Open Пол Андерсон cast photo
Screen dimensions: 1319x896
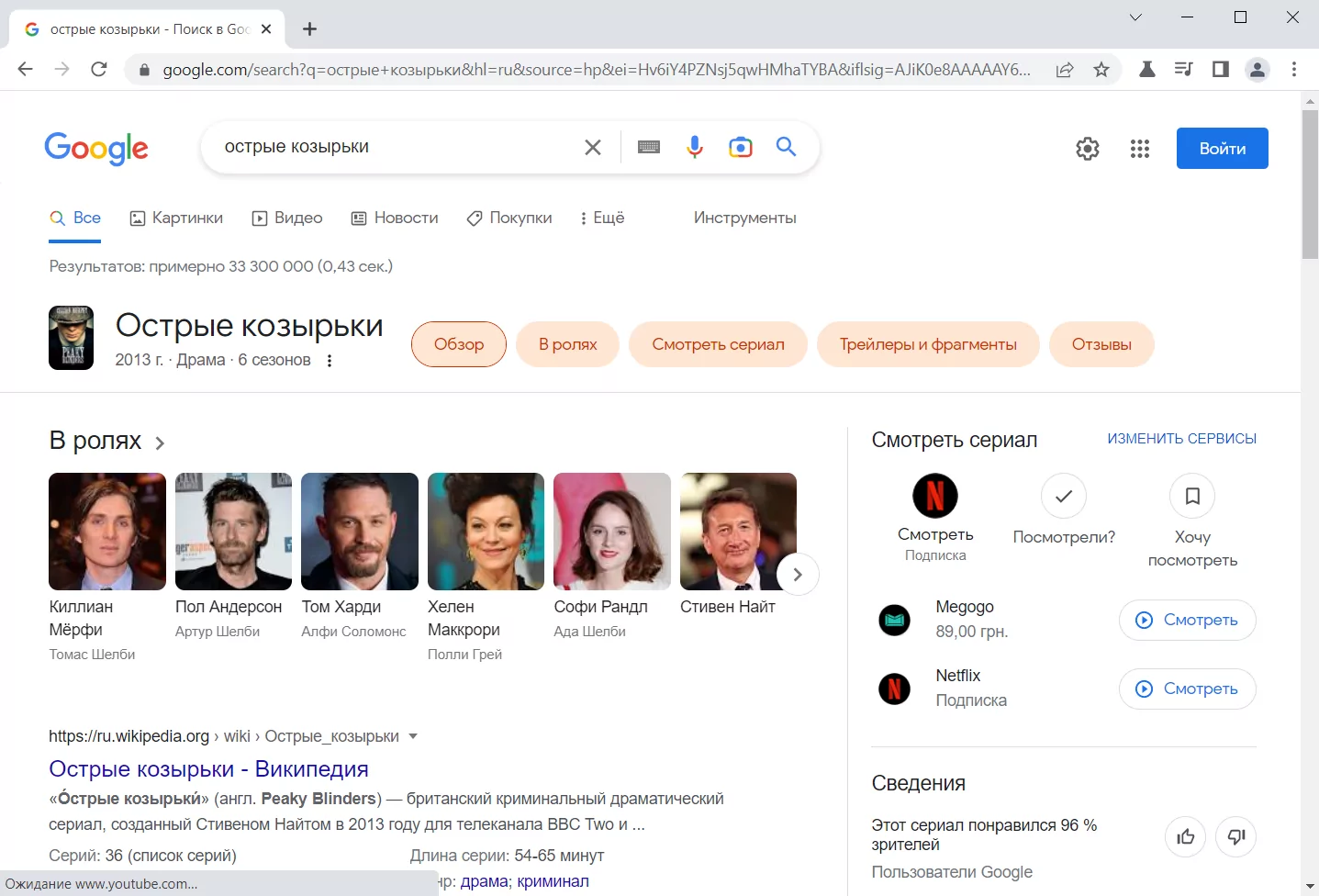point(233,532)
